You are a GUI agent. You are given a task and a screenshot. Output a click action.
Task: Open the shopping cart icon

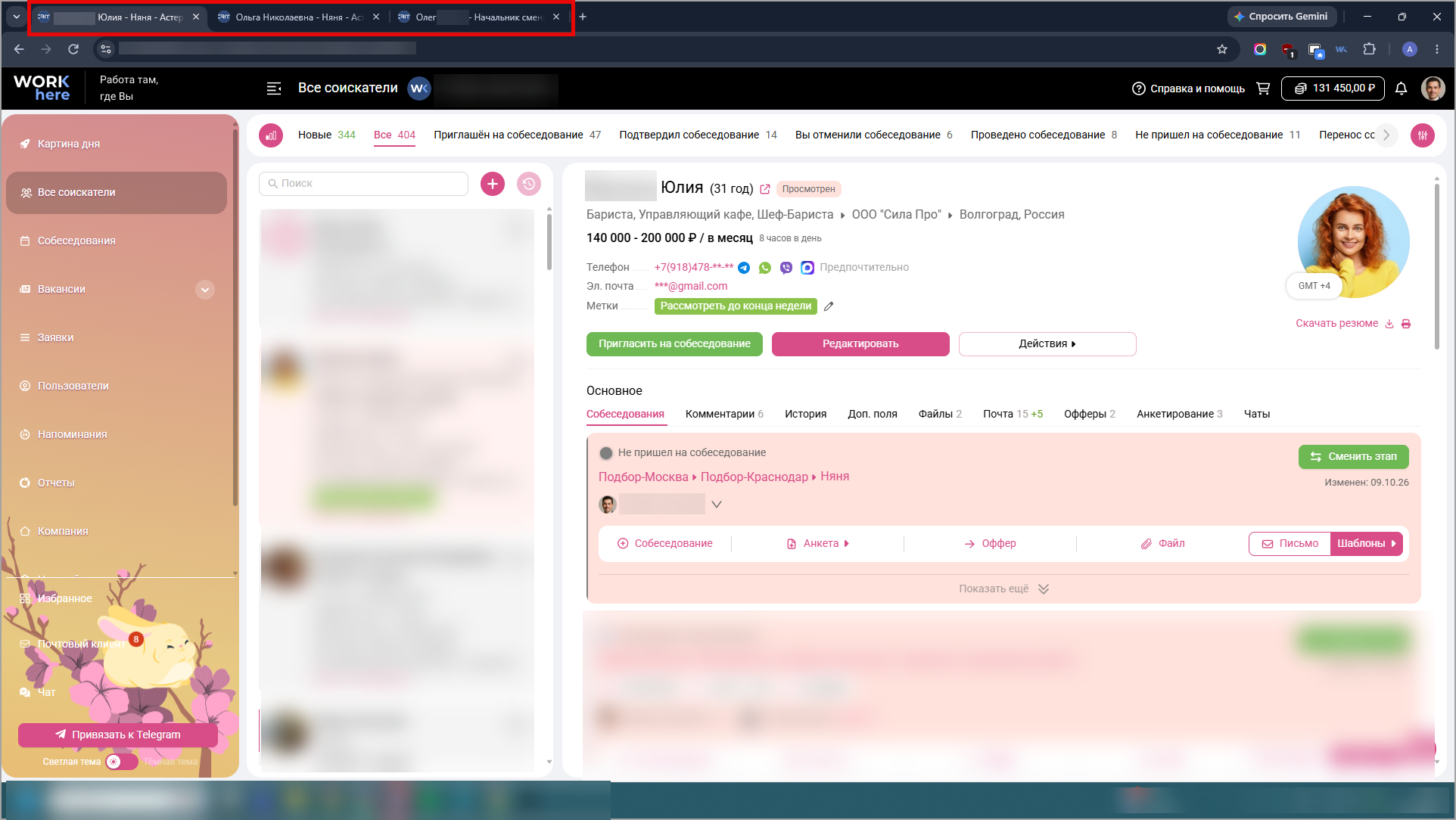(x=1263, y=89)
